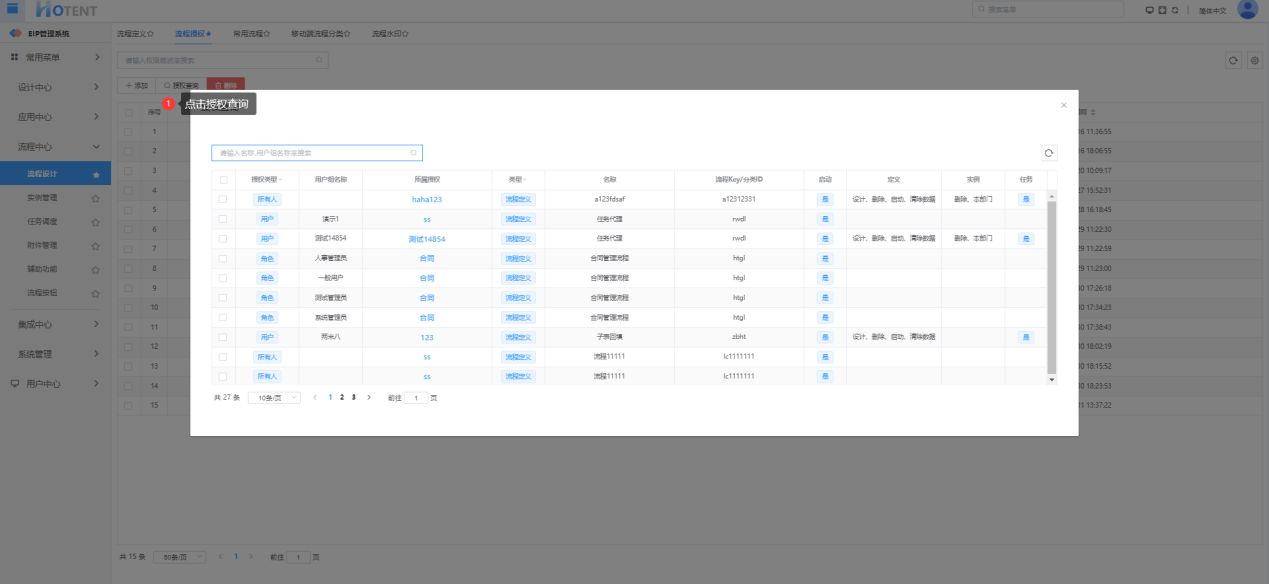Close the authorization query dialog
The width and height of the screenshot is (1269, 584).
click(1063, 105)
